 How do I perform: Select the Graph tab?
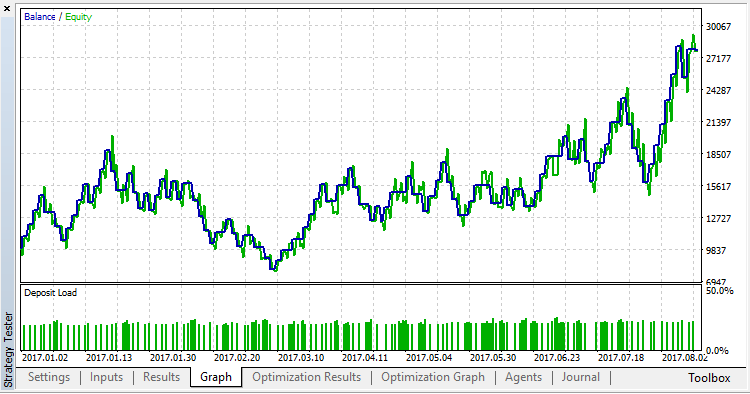(x=216, y=377)
